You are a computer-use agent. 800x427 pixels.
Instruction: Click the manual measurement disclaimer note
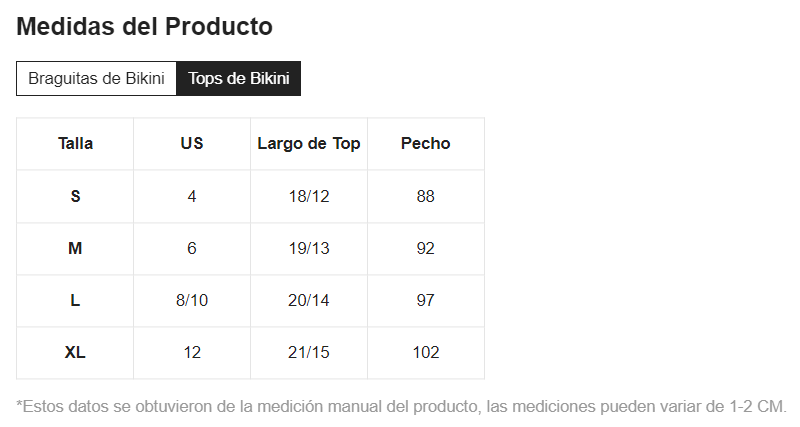402,407
